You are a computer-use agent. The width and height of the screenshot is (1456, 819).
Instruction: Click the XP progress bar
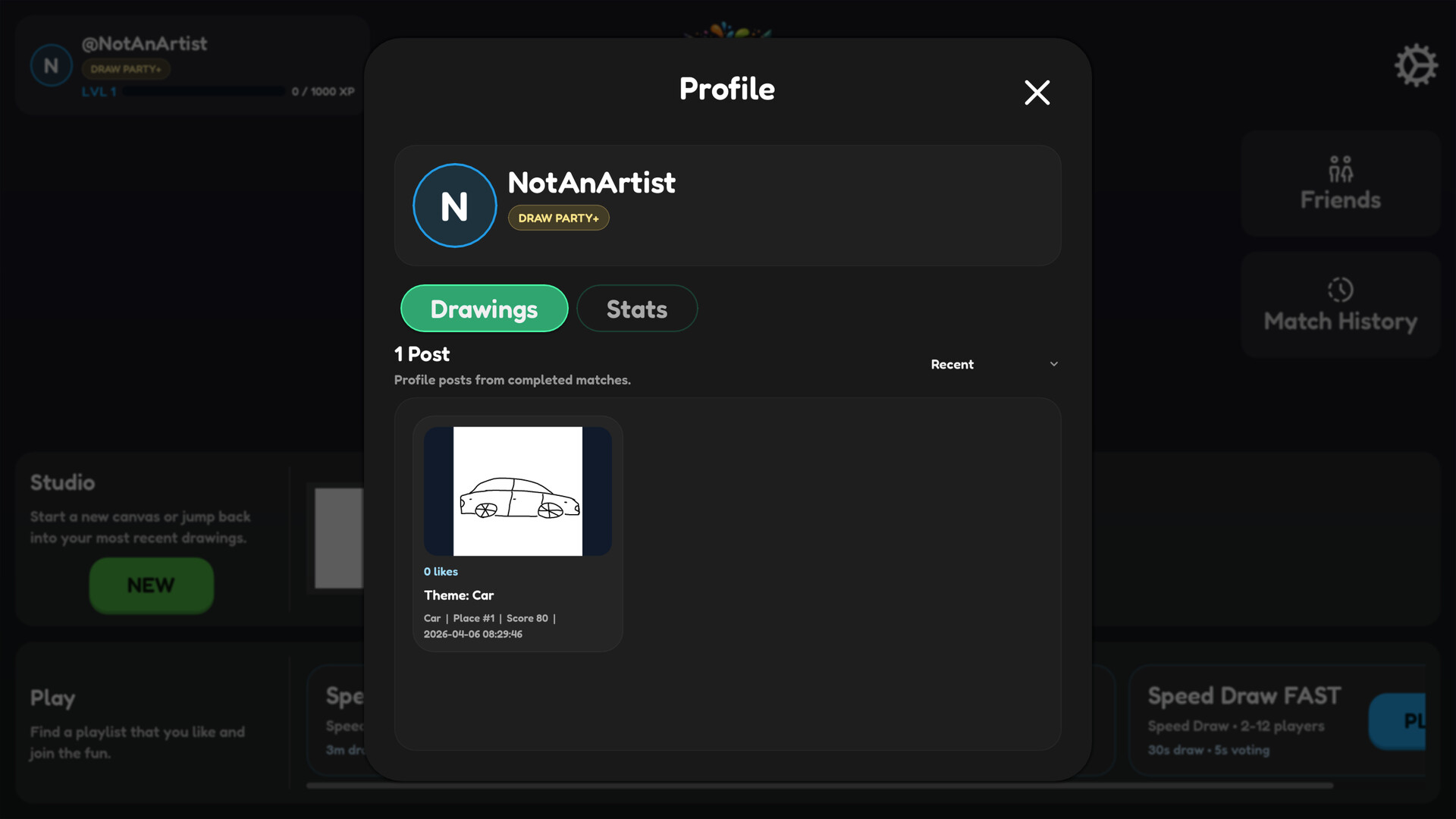click(x=203, y=91)
